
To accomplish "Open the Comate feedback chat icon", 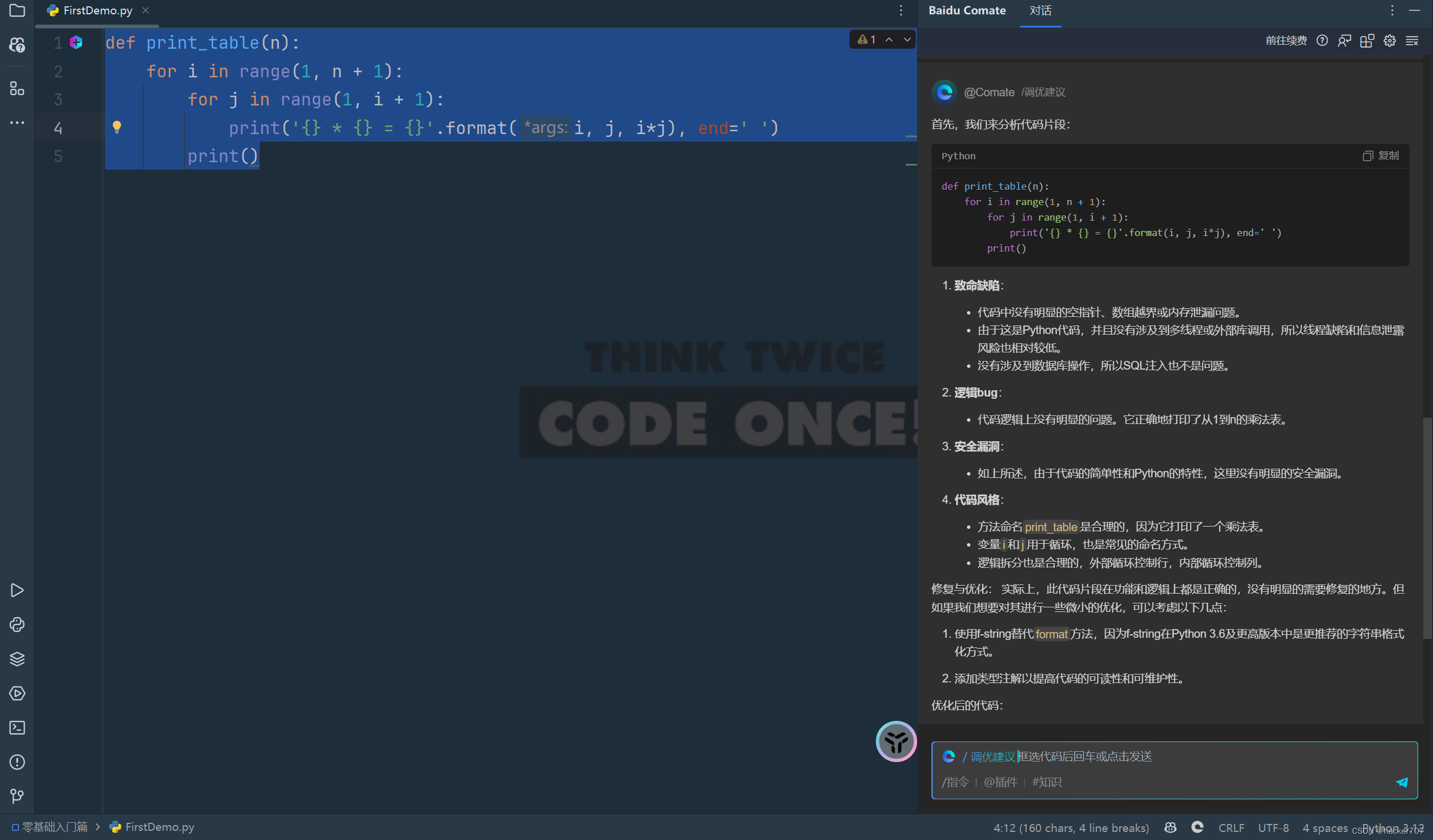I will pos(1344,41).
